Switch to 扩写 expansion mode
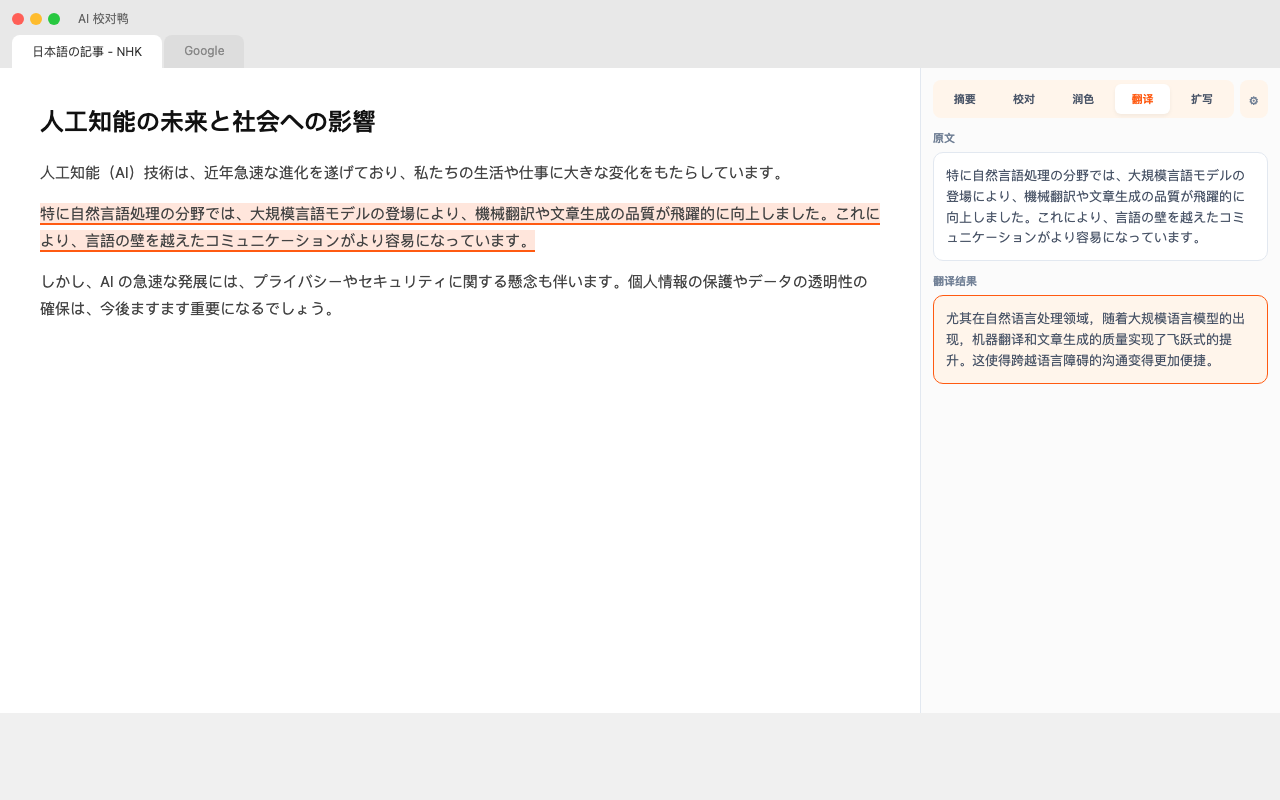Viewport: 1280px width, 800px height. [x=1202, y=99]
